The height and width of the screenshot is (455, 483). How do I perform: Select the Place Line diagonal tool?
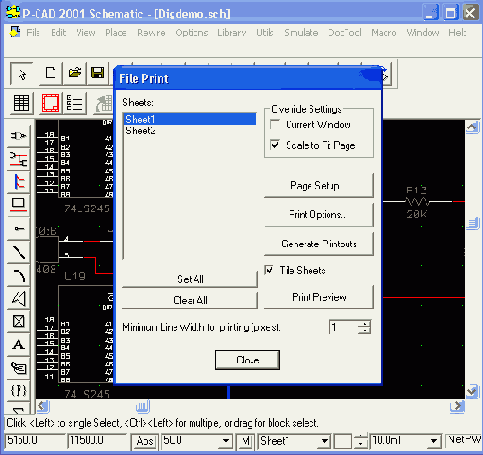coord(18,252)
